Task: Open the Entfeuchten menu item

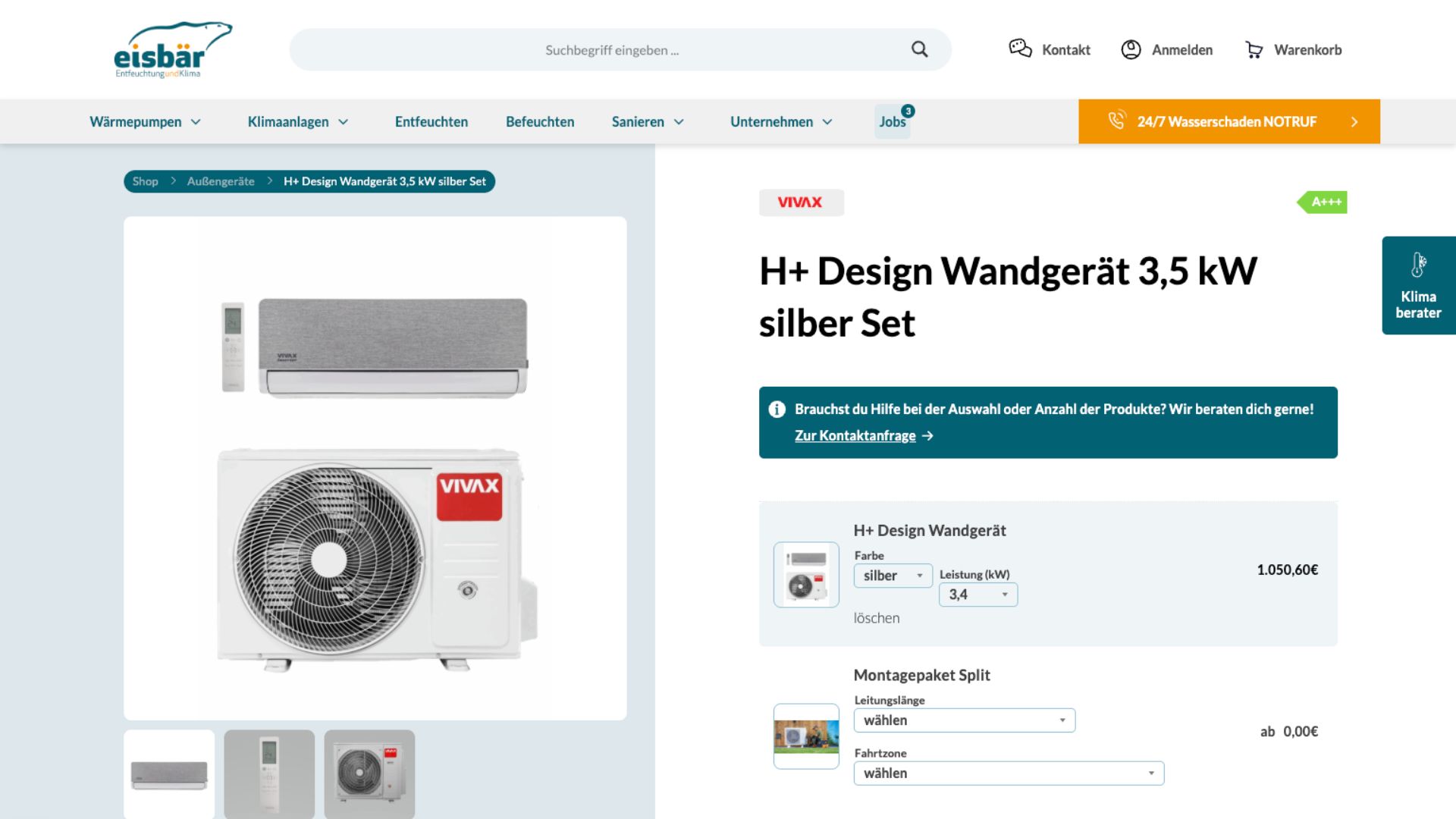Action: (x=431, y=122)
